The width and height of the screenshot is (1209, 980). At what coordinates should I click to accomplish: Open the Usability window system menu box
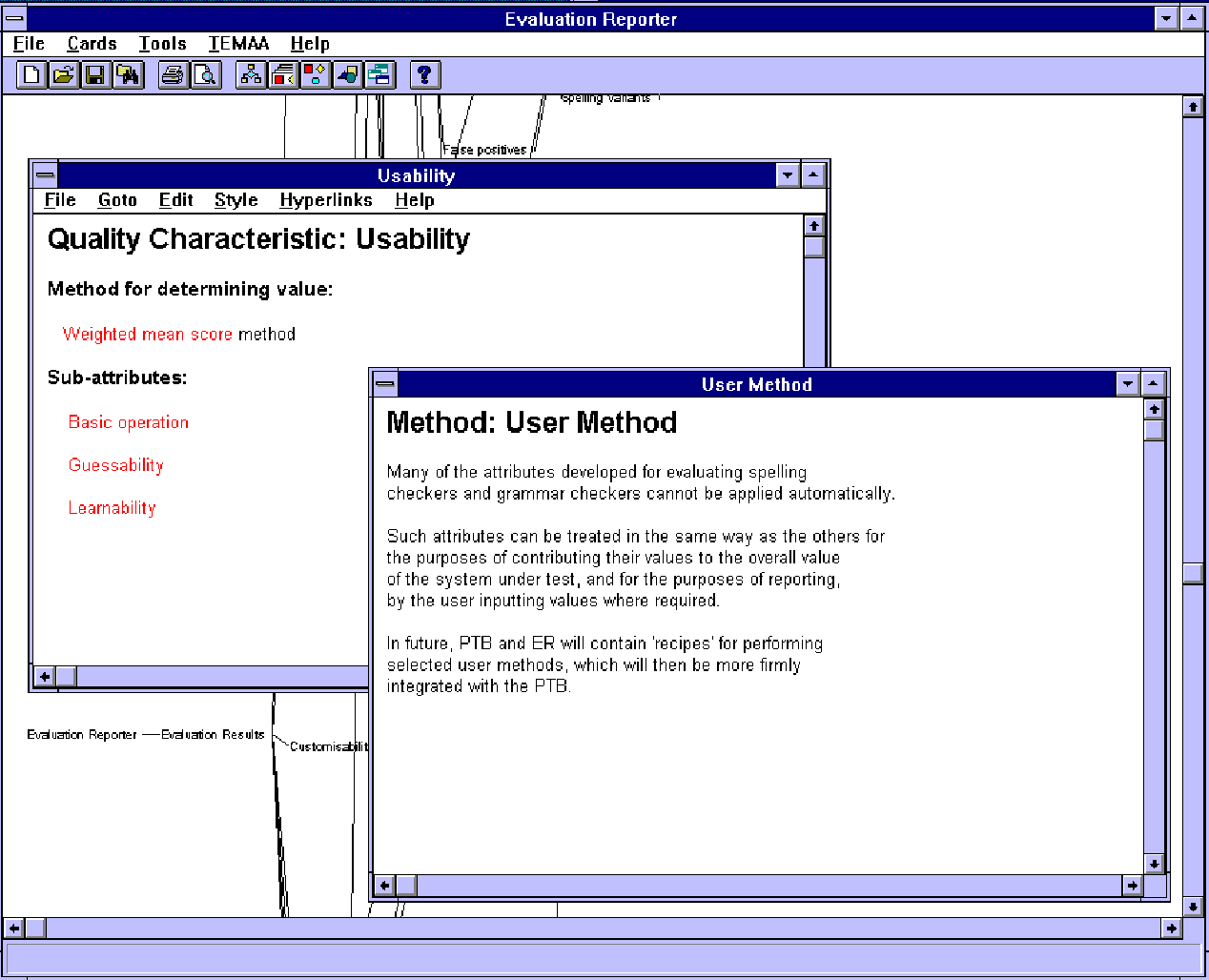click(45, 175)
